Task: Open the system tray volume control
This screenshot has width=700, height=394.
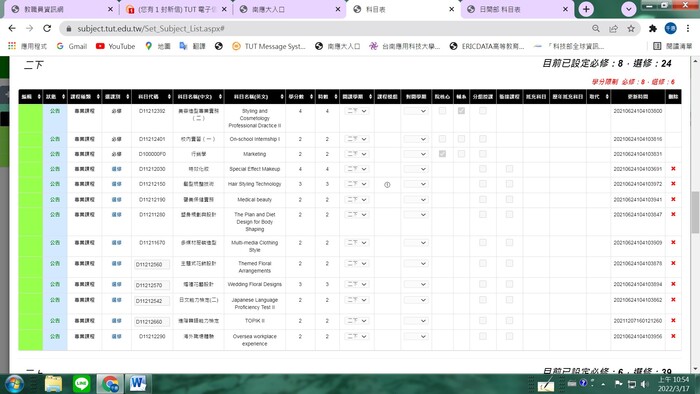Action: coord(644,384)
